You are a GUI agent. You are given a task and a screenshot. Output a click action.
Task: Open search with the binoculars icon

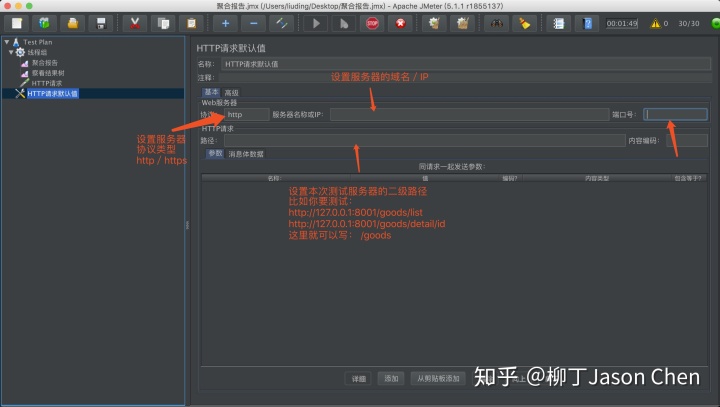(496, 23)
